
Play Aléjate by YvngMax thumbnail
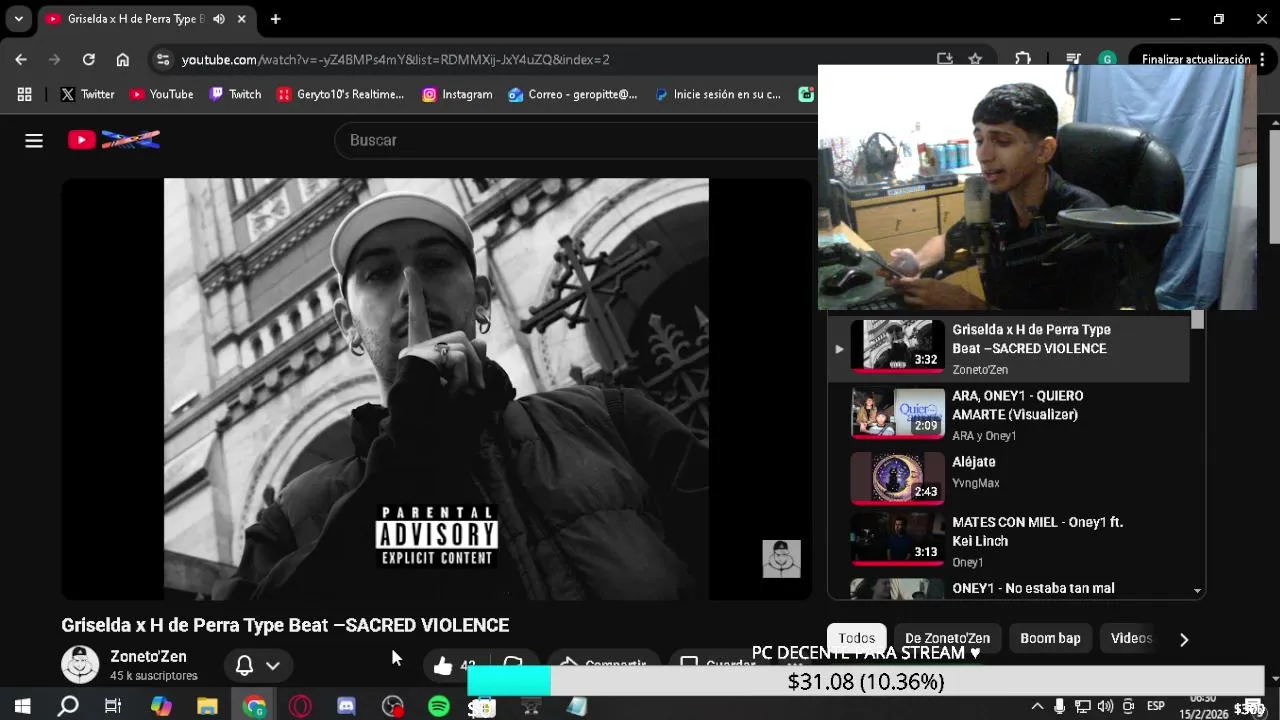897,478
